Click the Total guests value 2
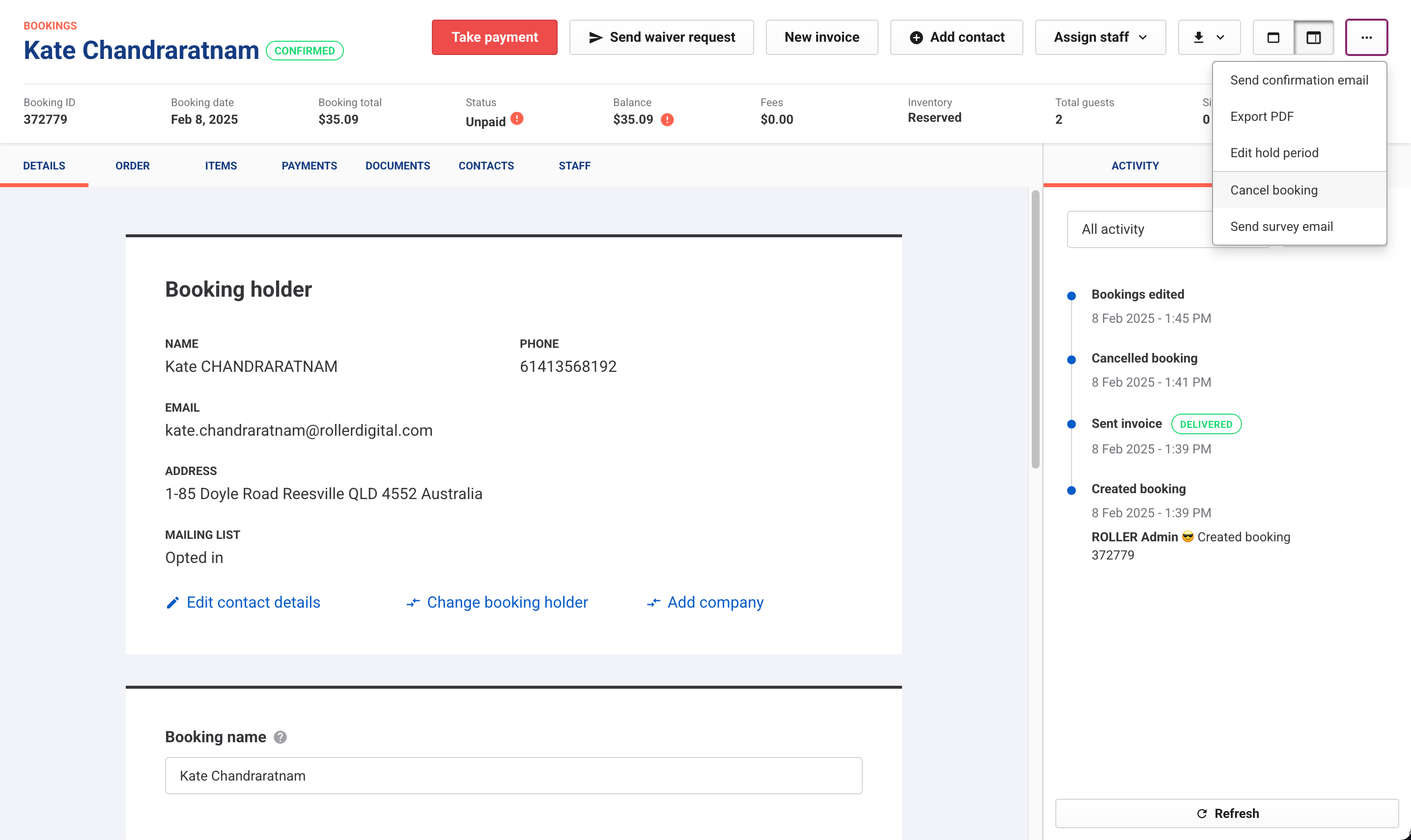 (x=1059, y=119)
